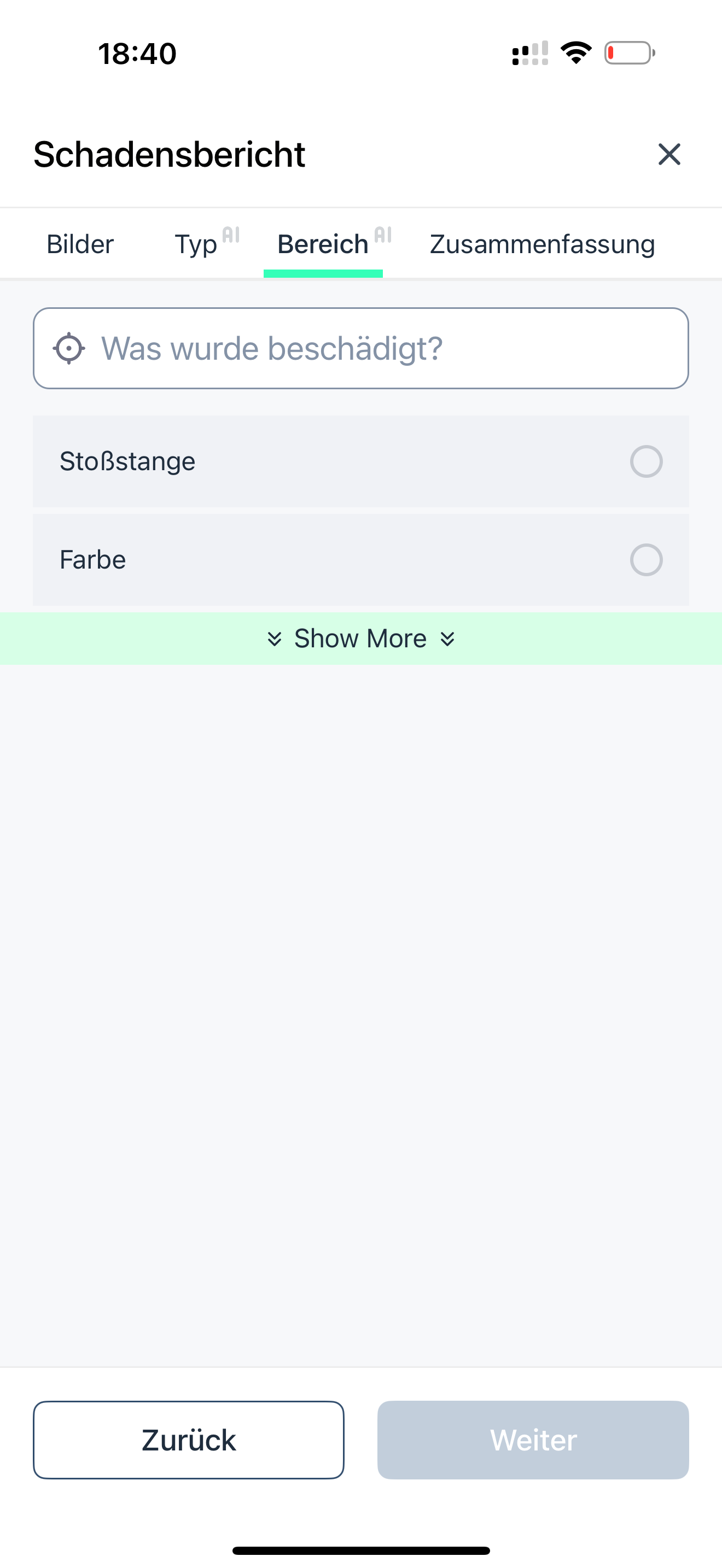
Task: Choose the Stoßstange list row
Action: click(361, 461)
